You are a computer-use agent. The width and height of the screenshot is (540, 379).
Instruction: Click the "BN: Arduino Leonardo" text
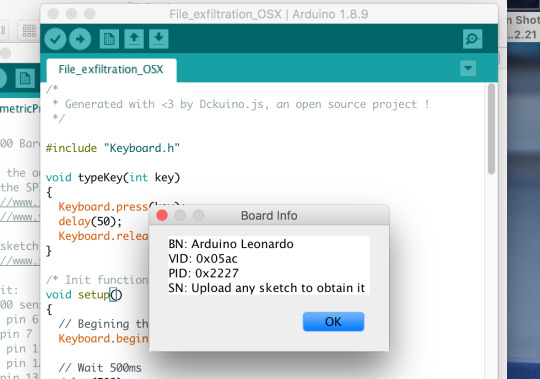[x=231, y=244]
